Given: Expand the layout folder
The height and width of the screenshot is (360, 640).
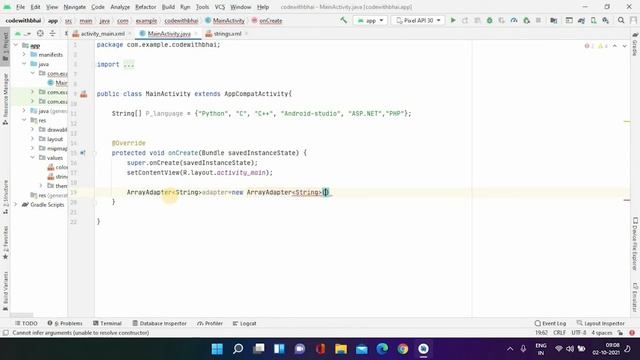Looking at the screenshot, I should [32, 139].
